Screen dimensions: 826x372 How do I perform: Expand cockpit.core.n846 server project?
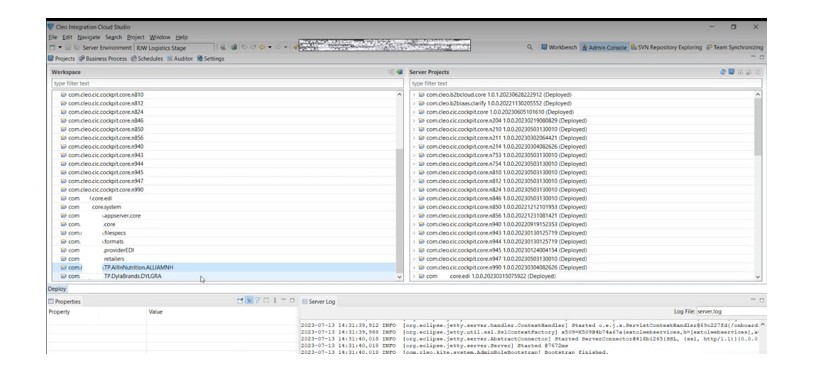pos(414,199)
